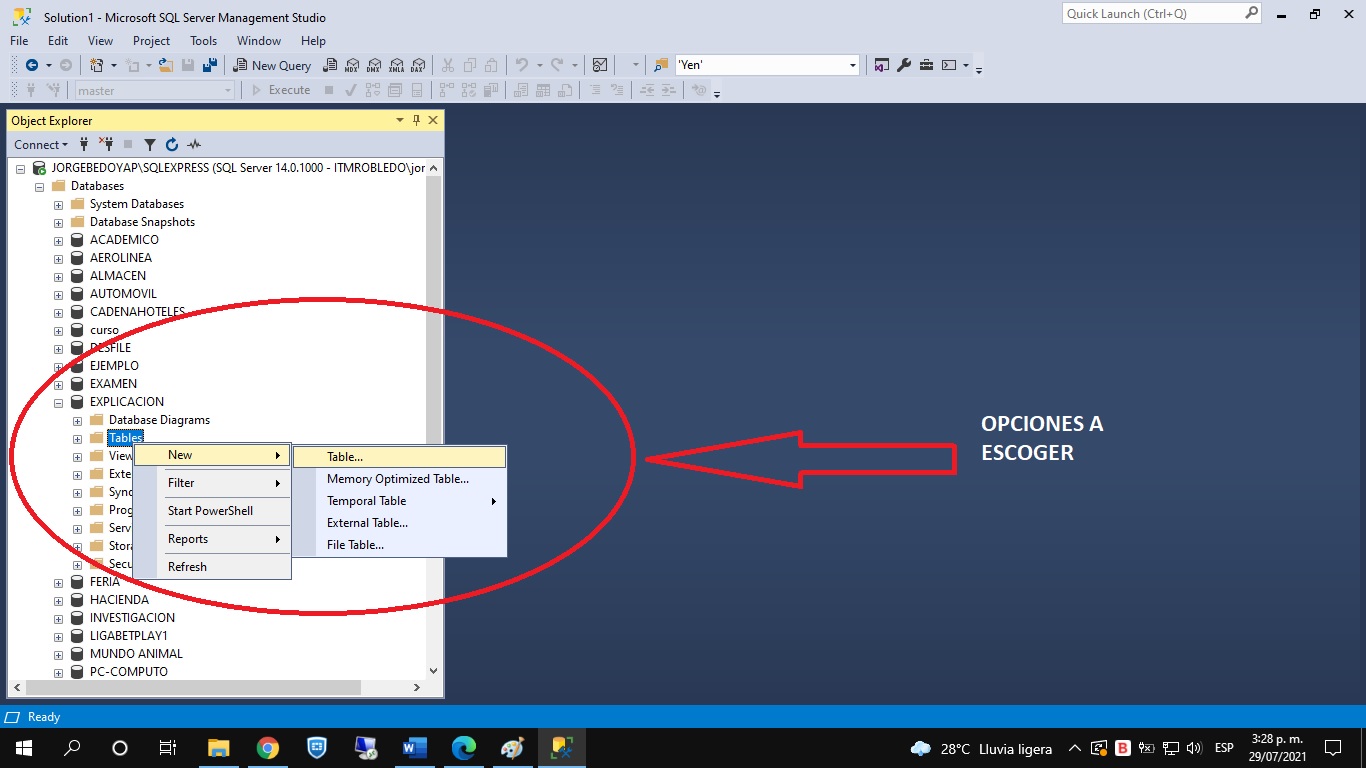Collapse the Databases folder node

(x=40, y=186)
